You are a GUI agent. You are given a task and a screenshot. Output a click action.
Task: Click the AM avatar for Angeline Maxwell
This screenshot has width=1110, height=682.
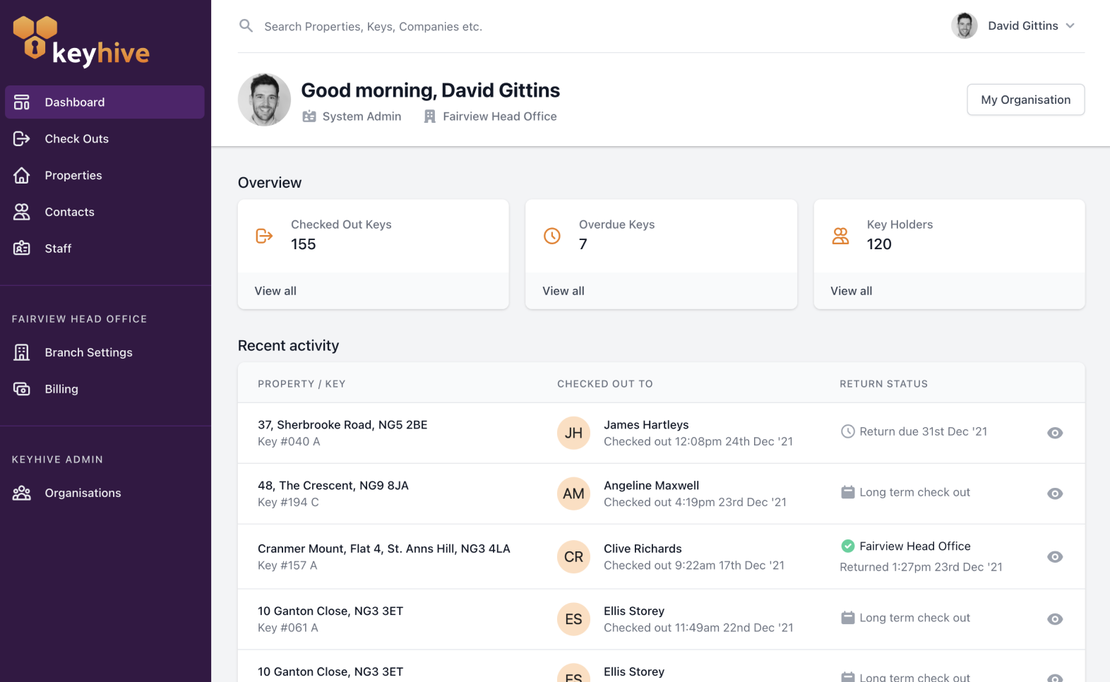(x=573, y=494)
